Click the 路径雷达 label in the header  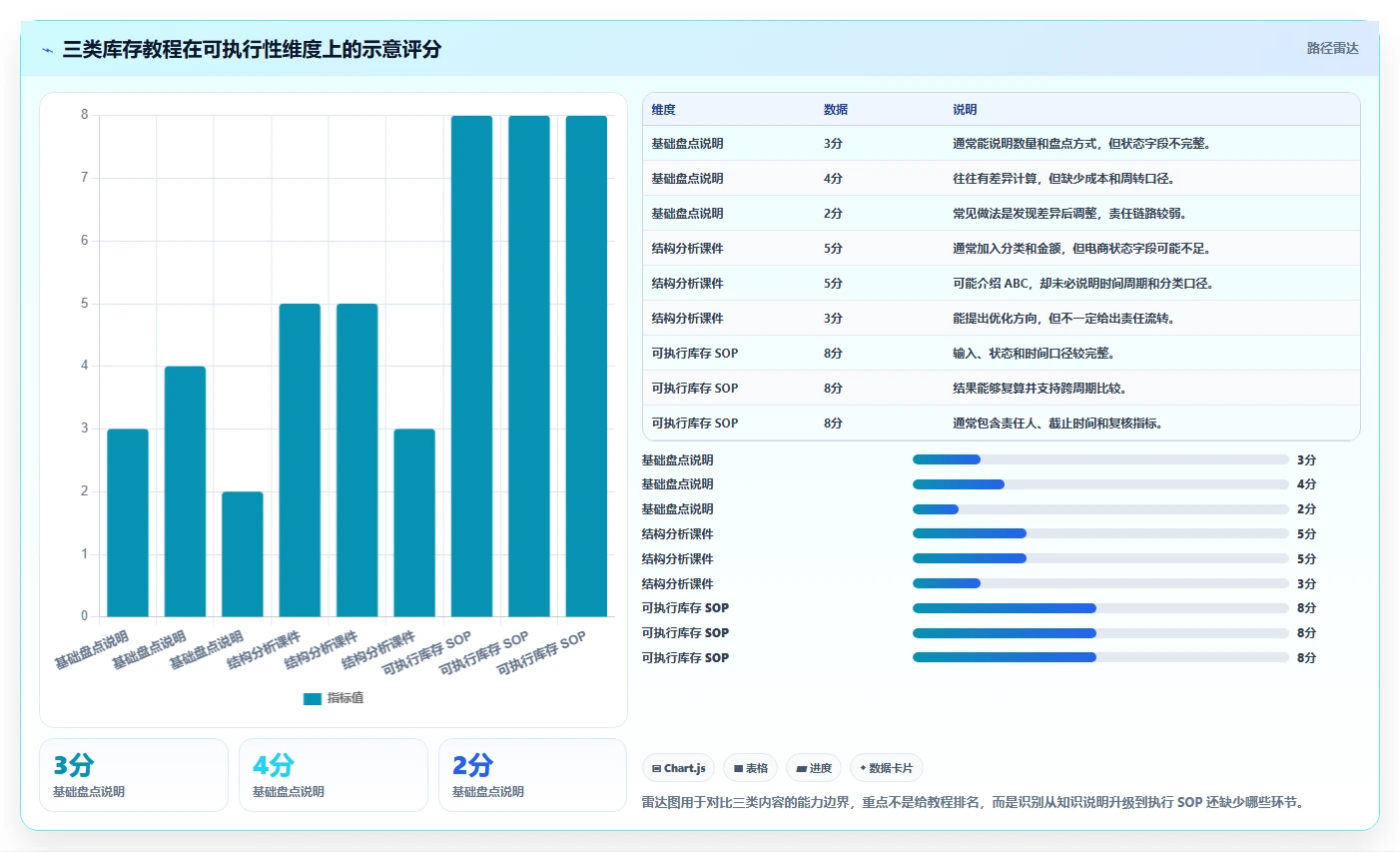[1332, 48]
